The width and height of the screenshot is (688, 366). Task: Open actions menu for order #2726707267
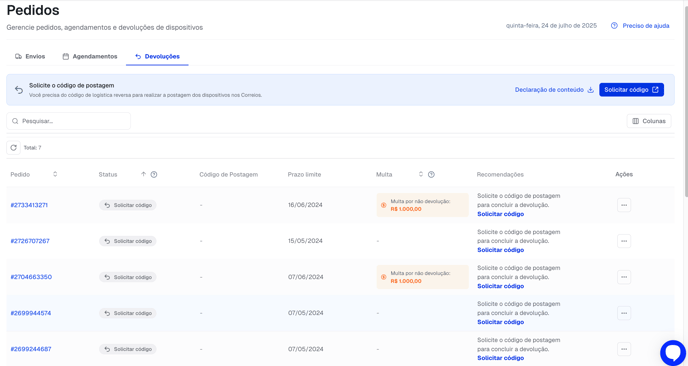click(624, 241)
